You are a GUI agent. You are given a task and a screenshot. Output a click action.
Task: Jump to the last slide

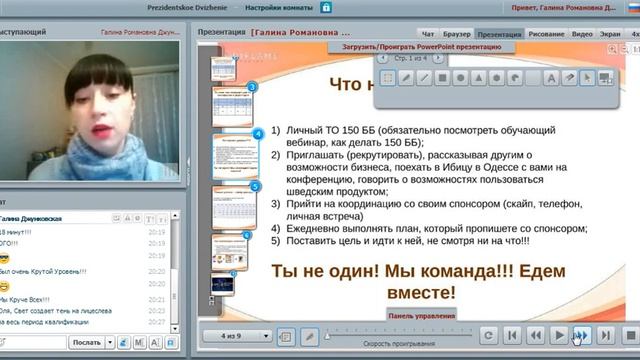tap(606, 336)
